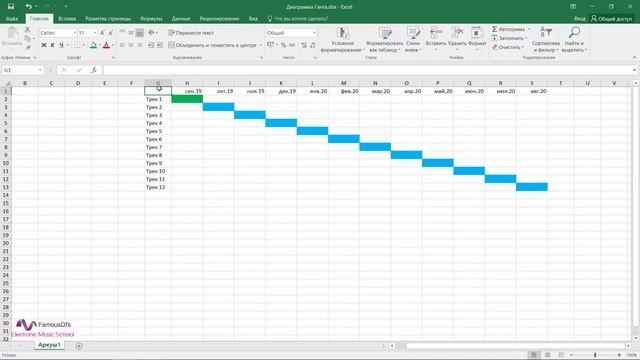Increase font size with the large A
640x360 pixels.
point(102,33)
